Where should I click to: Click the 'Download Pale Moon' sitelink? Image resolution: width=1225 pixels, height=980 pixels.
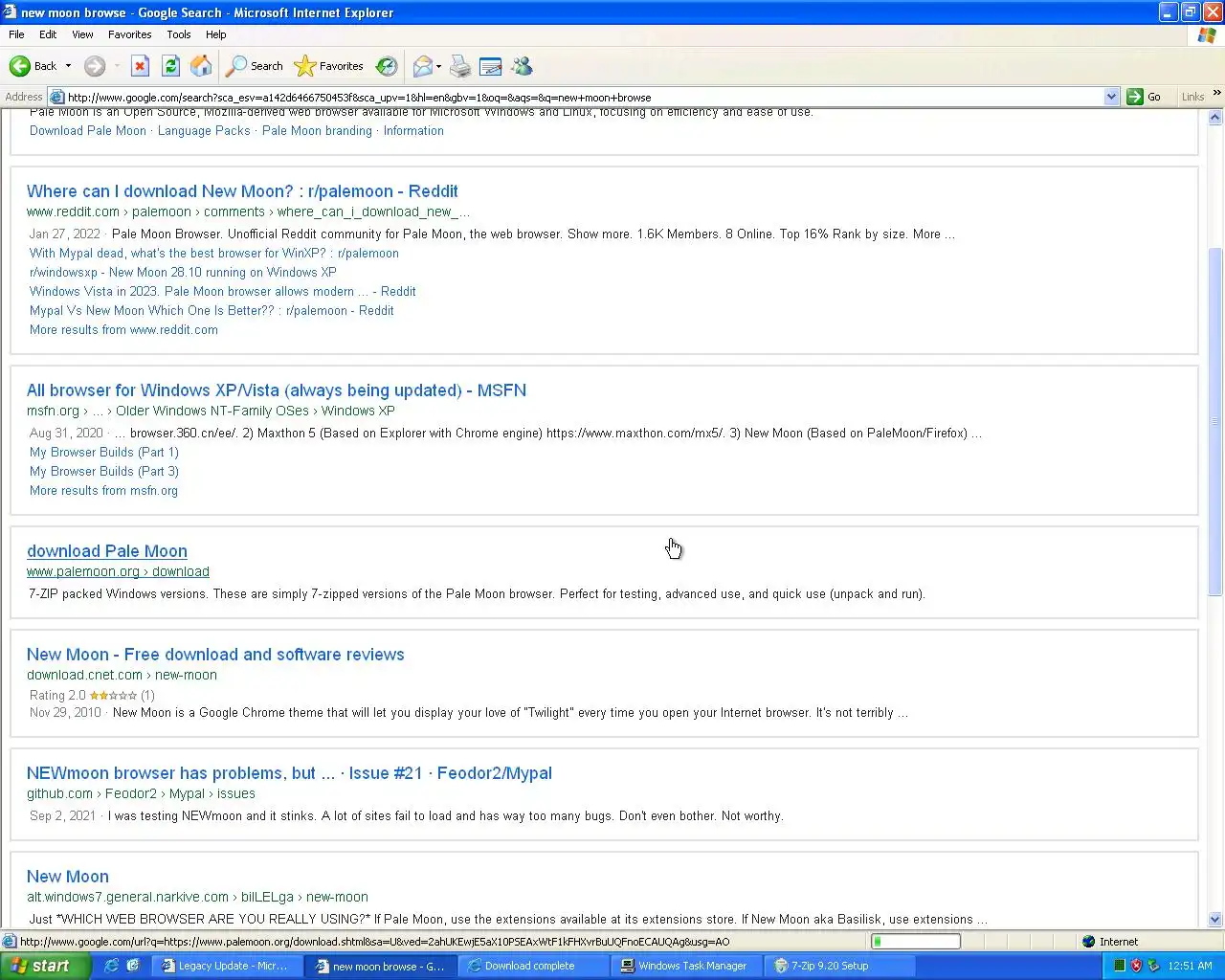pos(88,131)
